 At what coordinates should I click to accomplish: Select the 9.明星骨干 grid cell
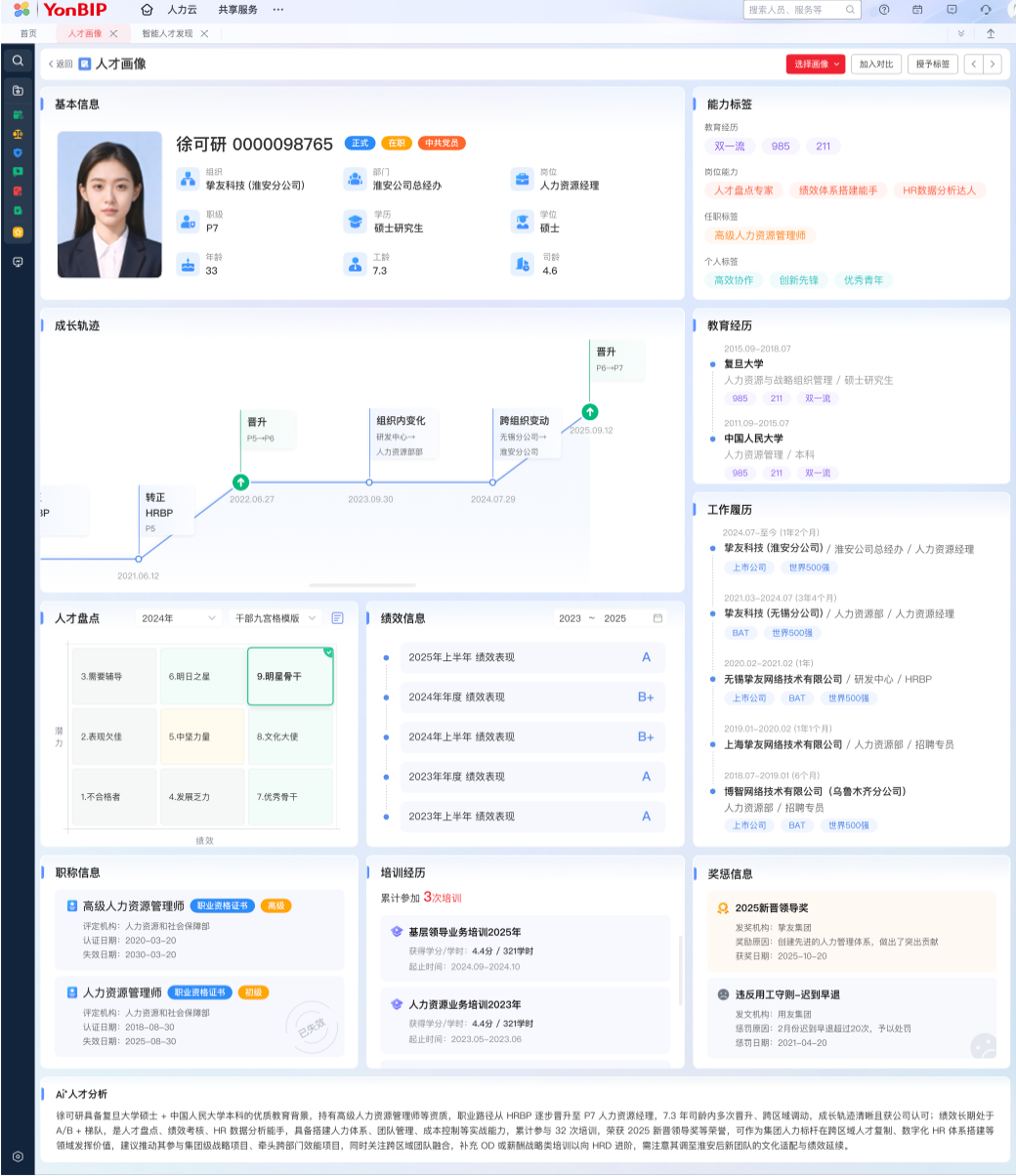(x=290, y=676)
